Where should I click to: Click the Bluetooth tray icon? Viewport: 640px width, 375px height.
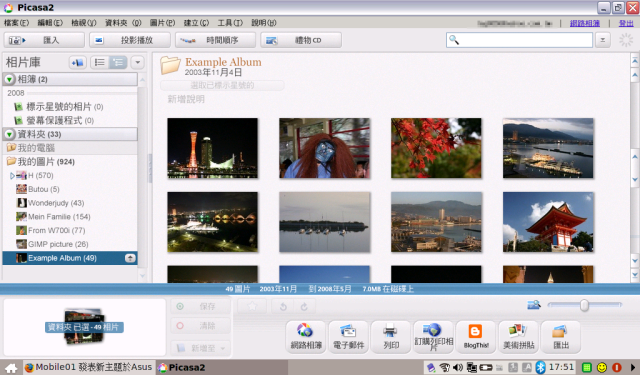540,367
